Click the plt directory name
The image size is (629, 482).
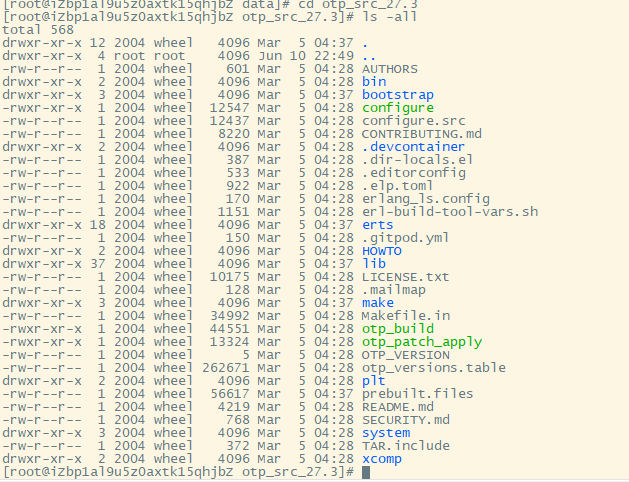[x=373, y=381]
